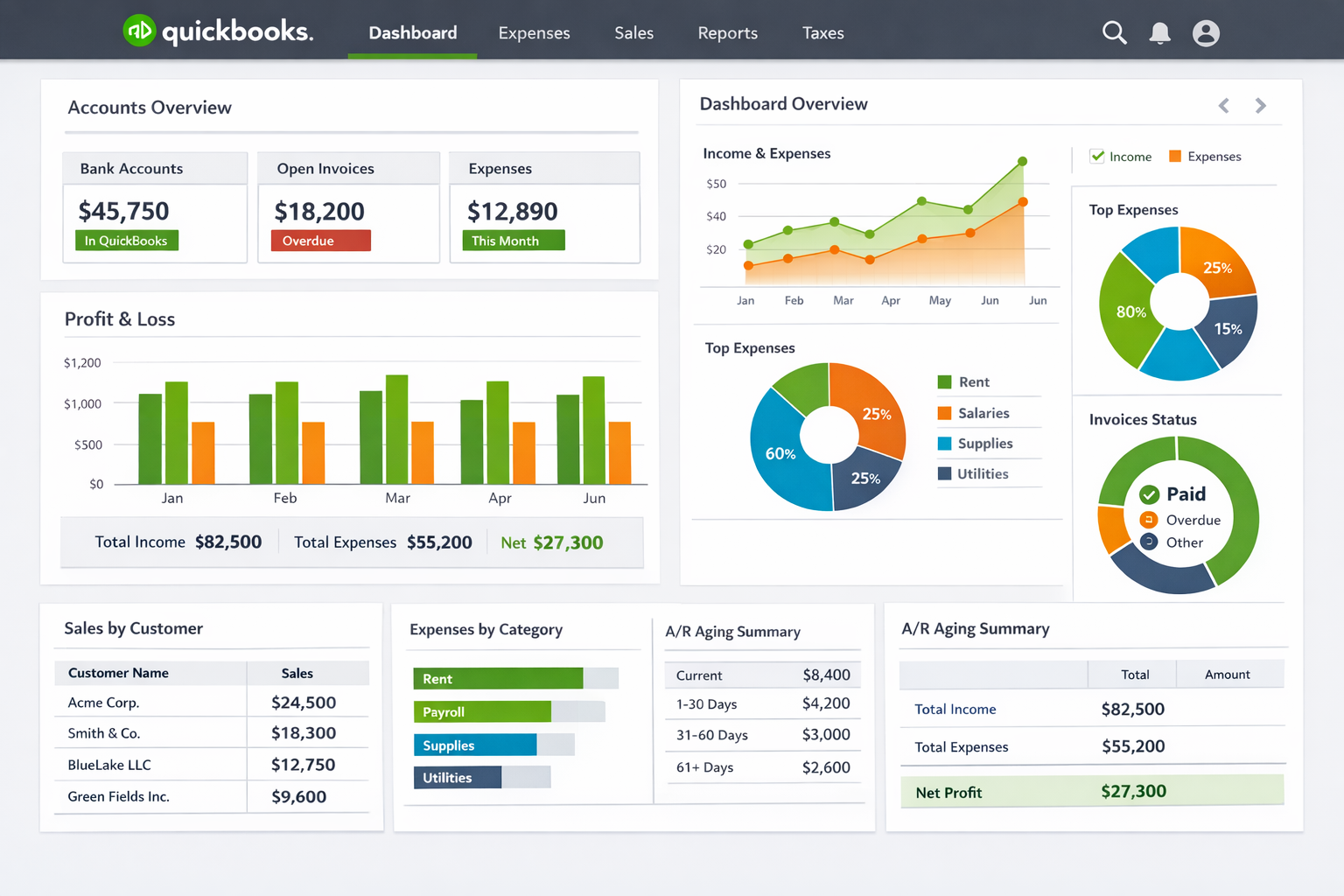Viewport: 1344px width, 896px height.
Task: Toggle the Income legend checkbox
Action: click(1097, 157)
